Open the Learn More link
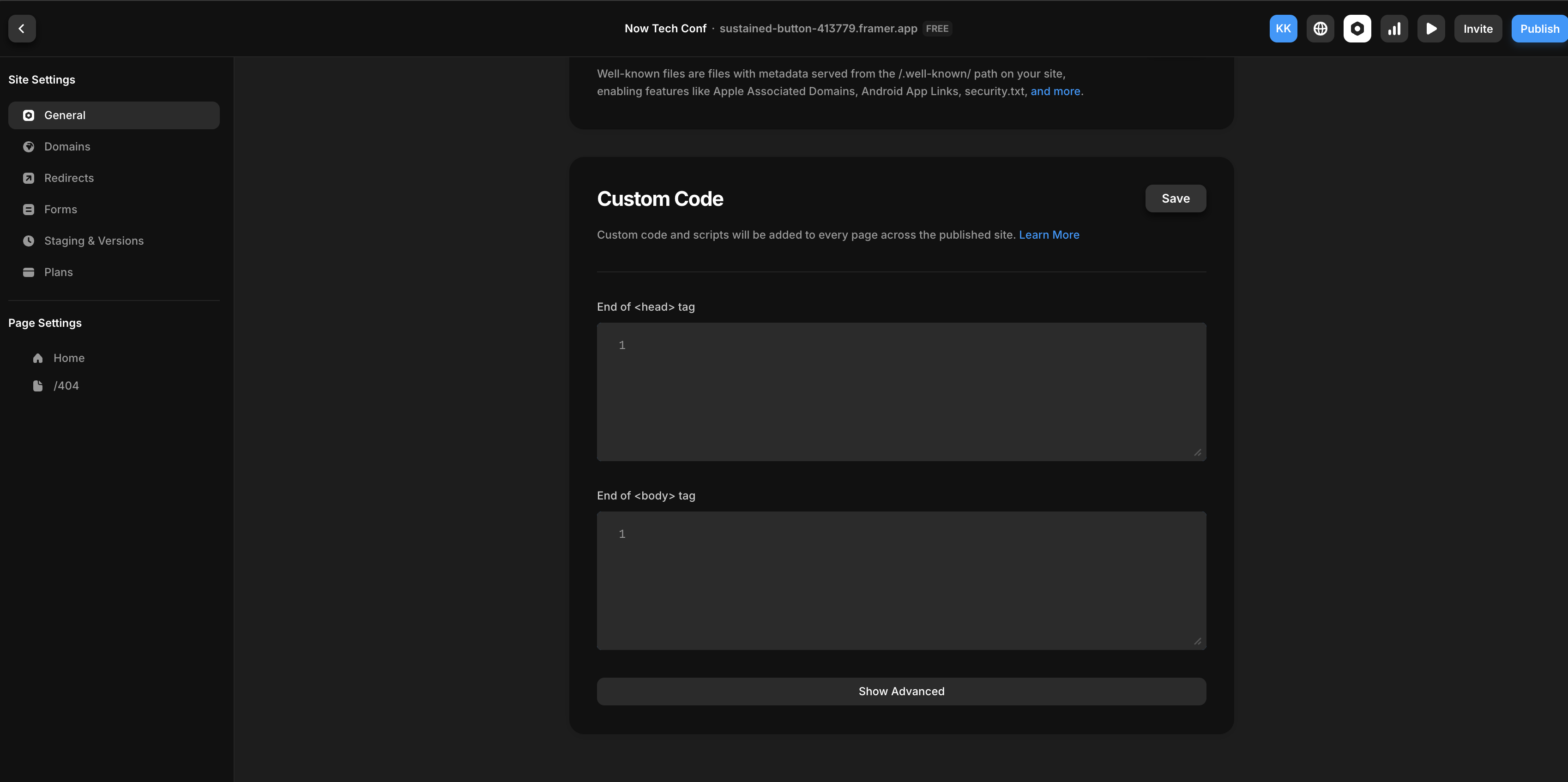This screenshot has height=782, width=1568. (x=1049, y=235)
